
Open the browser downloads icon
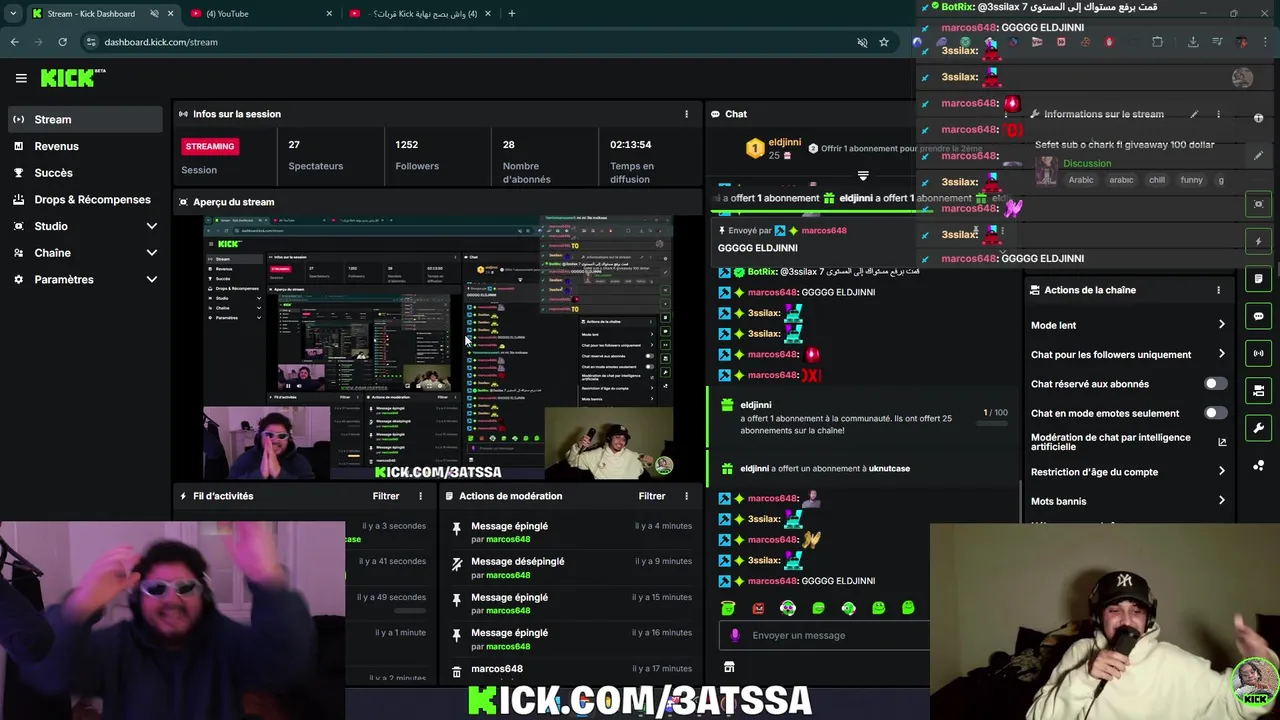(1193, 42)
